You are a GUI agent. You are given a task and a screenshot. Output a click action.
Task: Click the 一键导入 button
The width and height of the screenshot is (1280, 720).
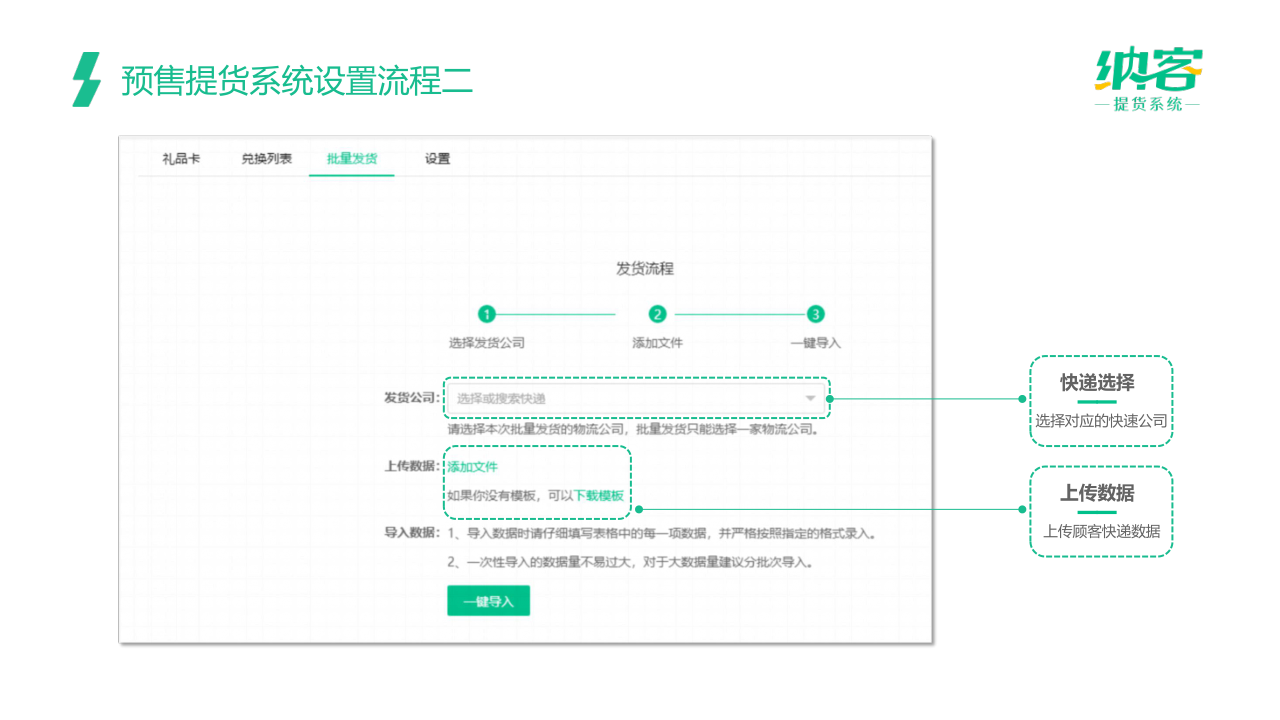(488, 601)
